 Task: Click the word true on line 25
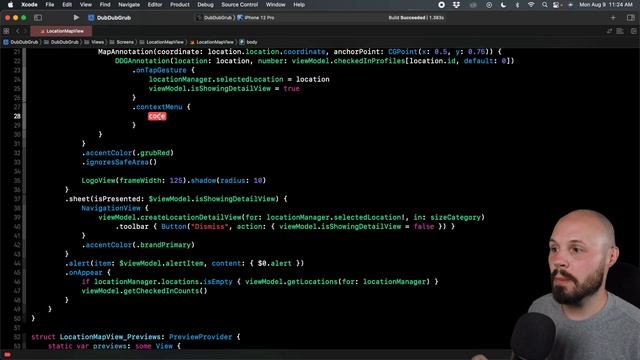pos(291,89)
